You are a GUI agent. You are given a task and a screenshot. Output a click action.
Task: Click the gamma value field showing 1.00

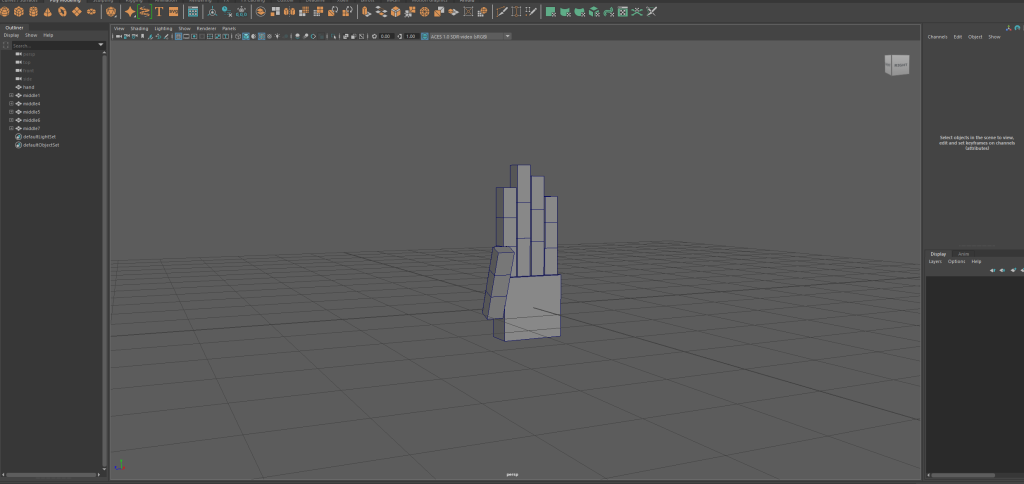(x=411, y=36)
